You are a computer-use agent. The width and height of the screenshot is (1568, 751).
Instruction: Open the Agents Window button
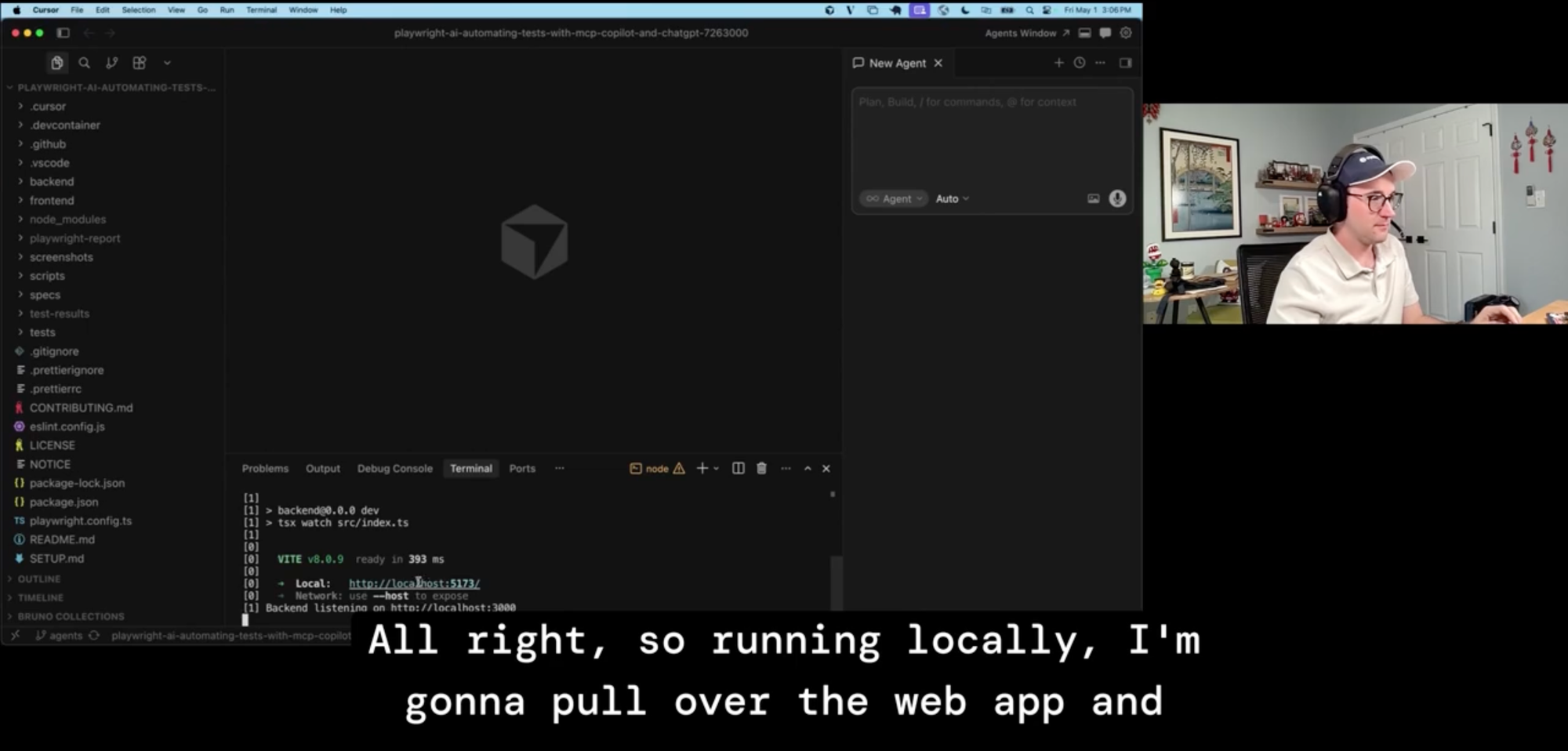coord(1026,33)
